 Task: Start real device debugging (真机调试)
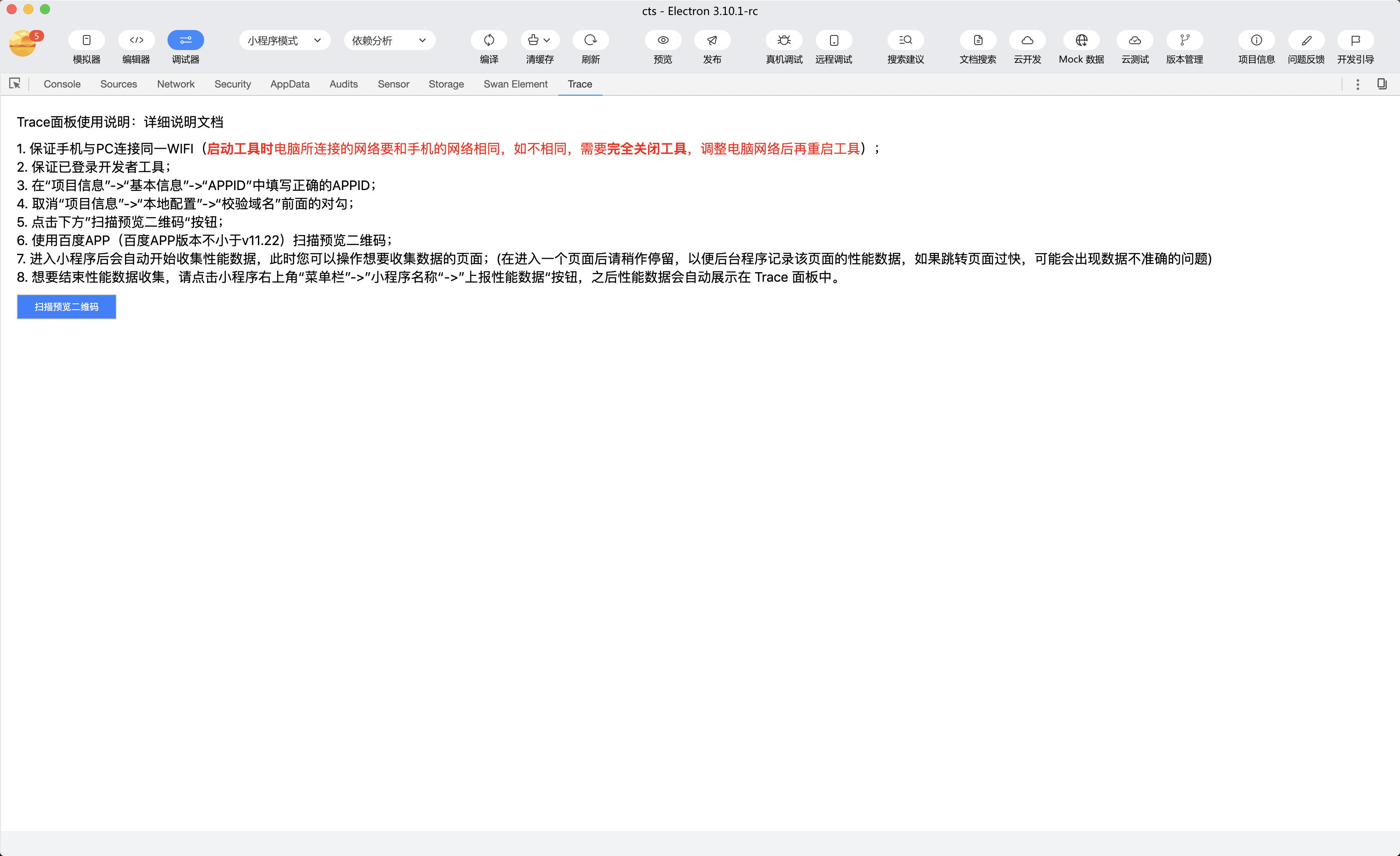784,40
